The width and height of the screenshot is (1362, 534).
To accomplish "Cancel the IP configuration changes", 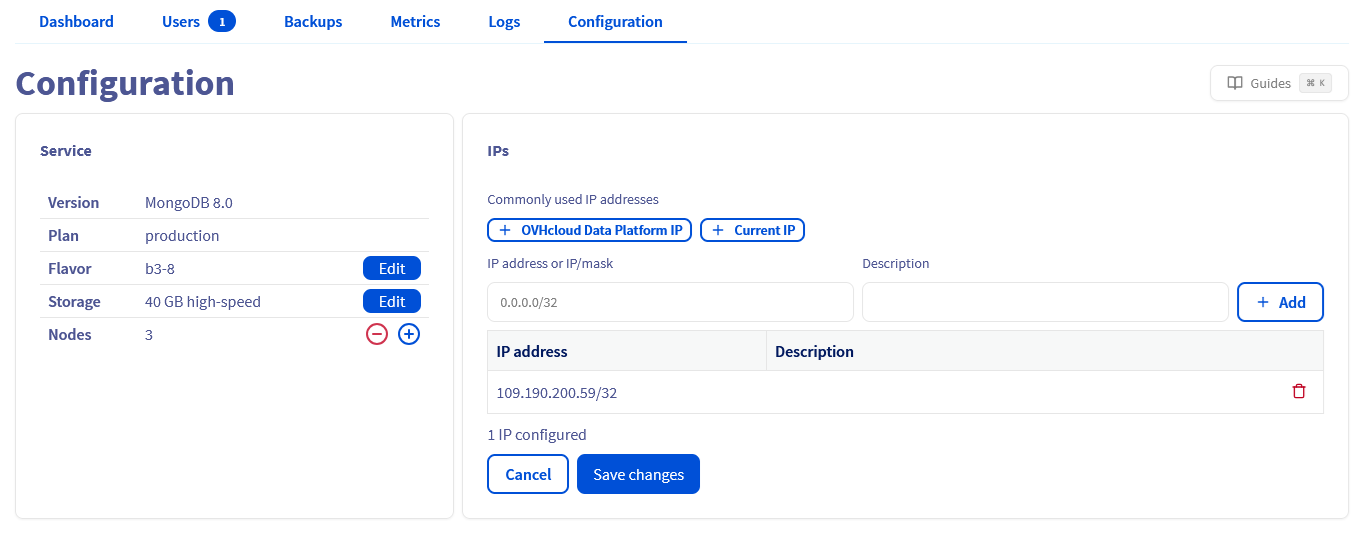I will (528, 474).
